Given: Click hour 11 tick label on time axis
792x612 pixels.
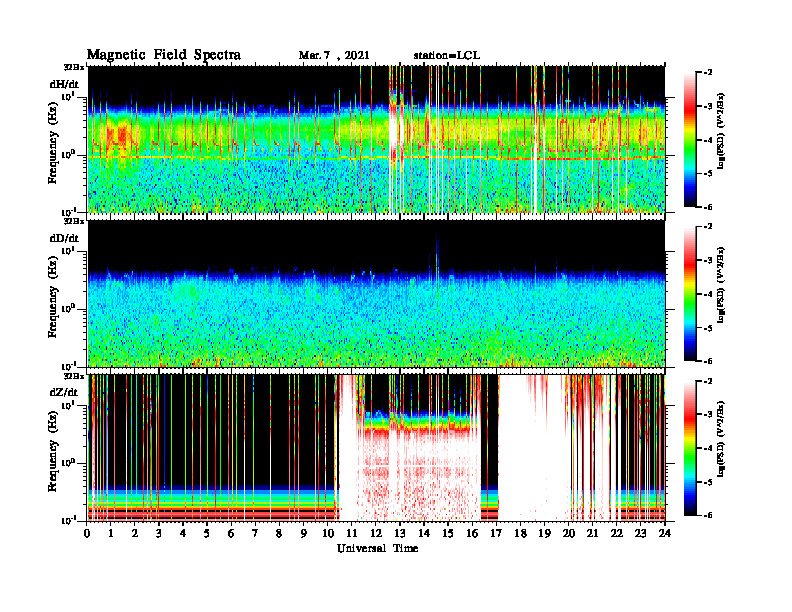Looking at the screenshot, I should coord(352,533).
